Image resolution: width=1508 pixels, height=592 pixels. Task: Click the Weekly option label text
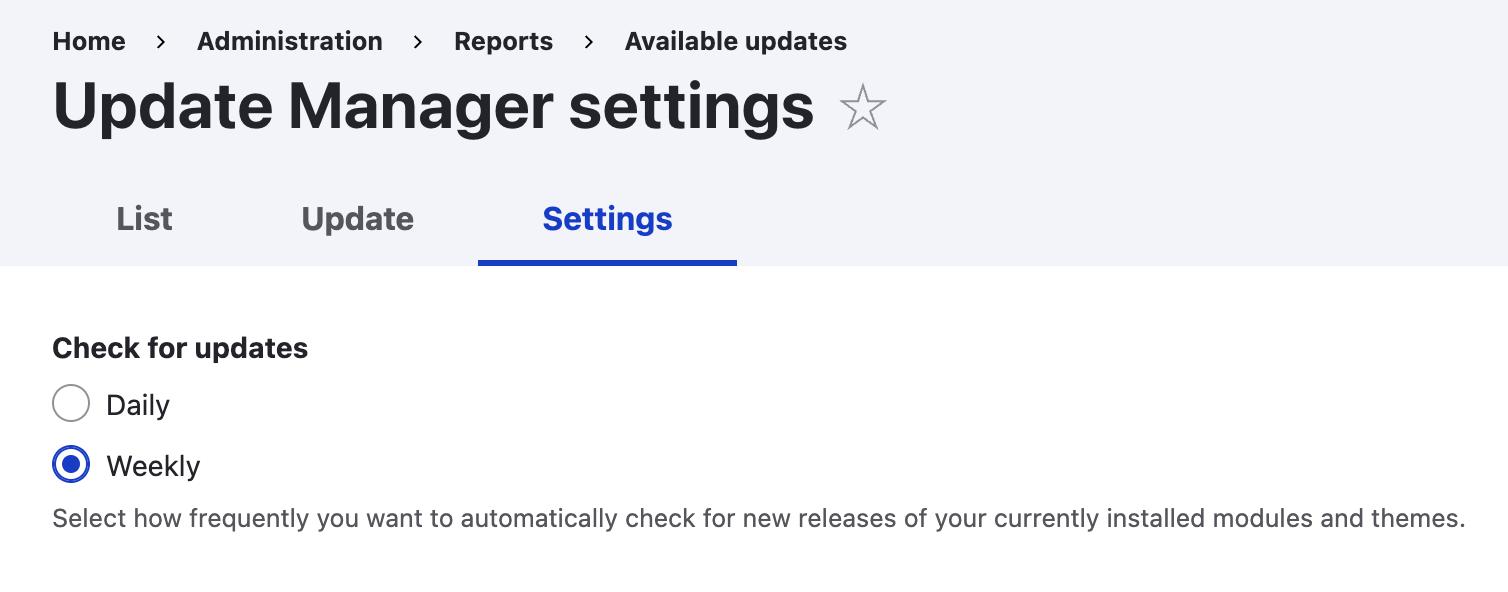pos(153,465)
